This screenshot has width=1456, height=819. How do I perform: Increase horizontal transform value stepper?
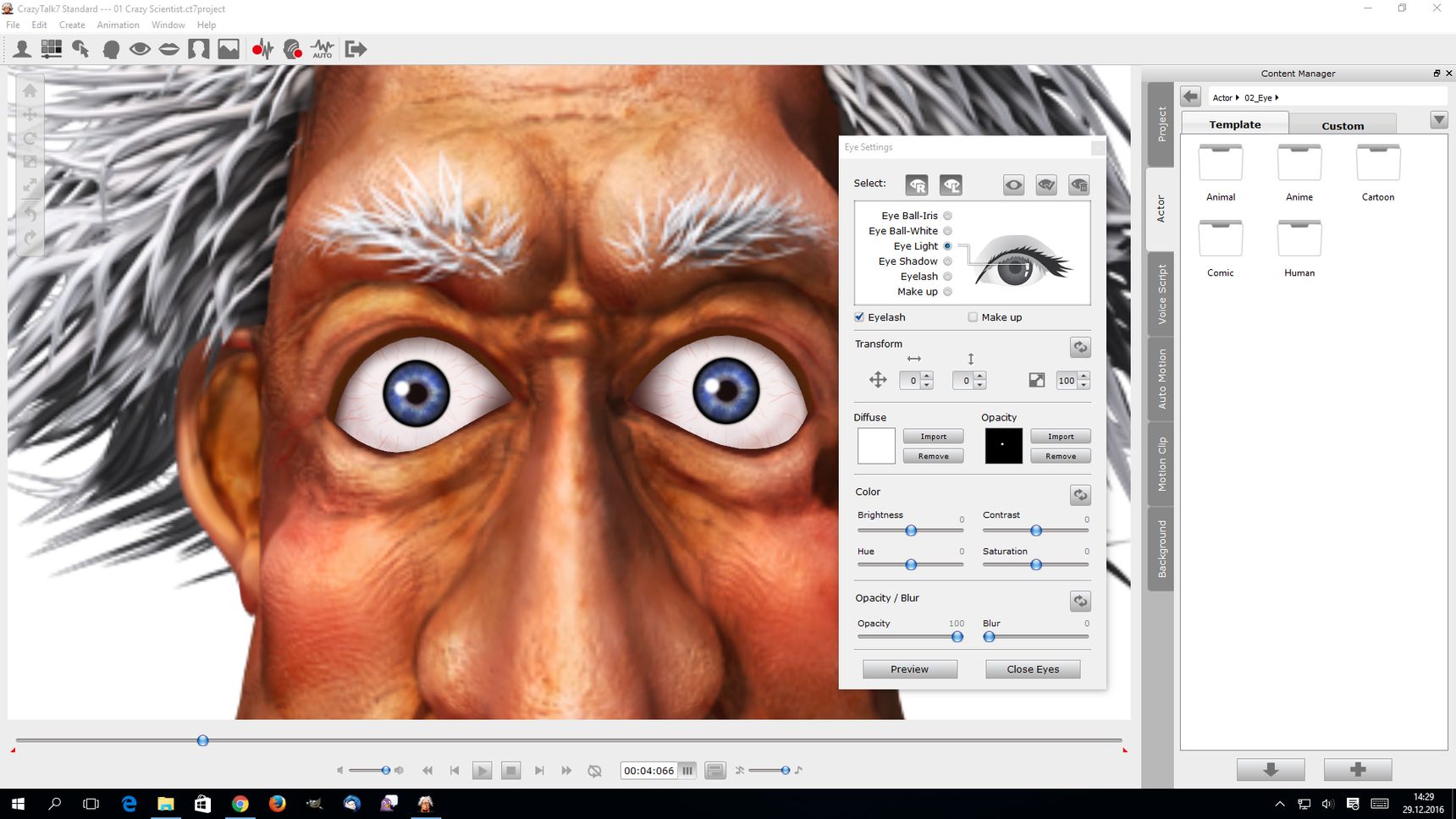pos(927,377)
